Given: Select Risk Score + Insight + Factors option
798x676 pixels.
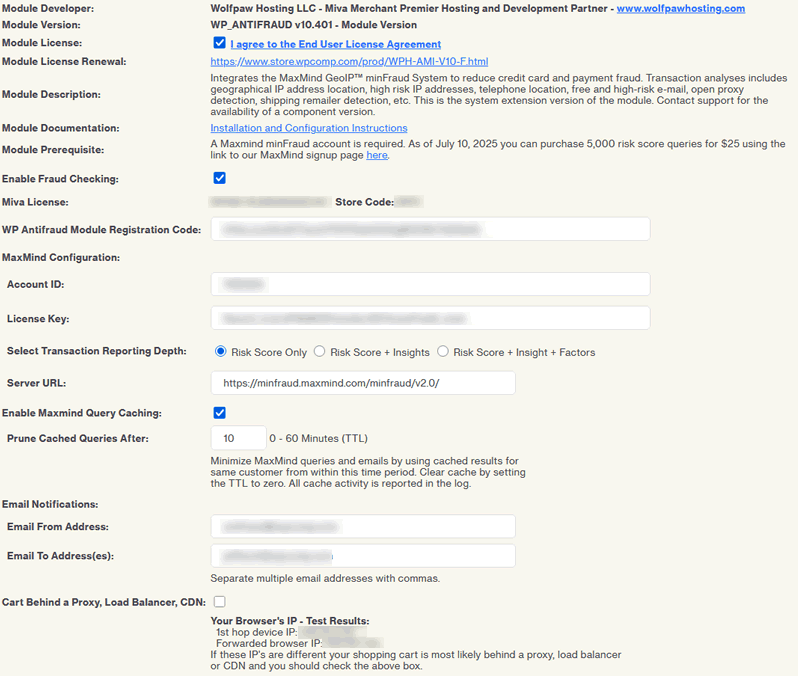Looking at the screenshot, I should (x=443, y=352).
